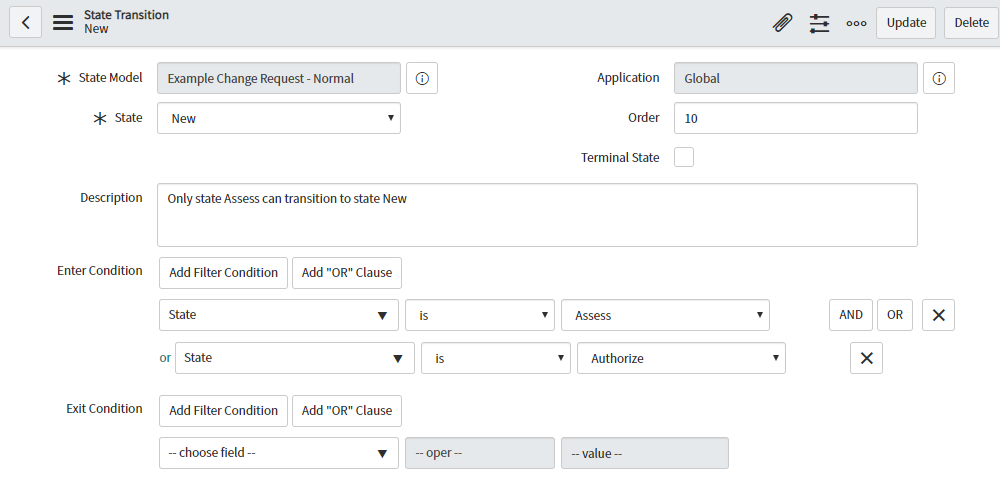The image size is (1000, 488).
Task: Click into the Order field showing 10
Action: 796,118
